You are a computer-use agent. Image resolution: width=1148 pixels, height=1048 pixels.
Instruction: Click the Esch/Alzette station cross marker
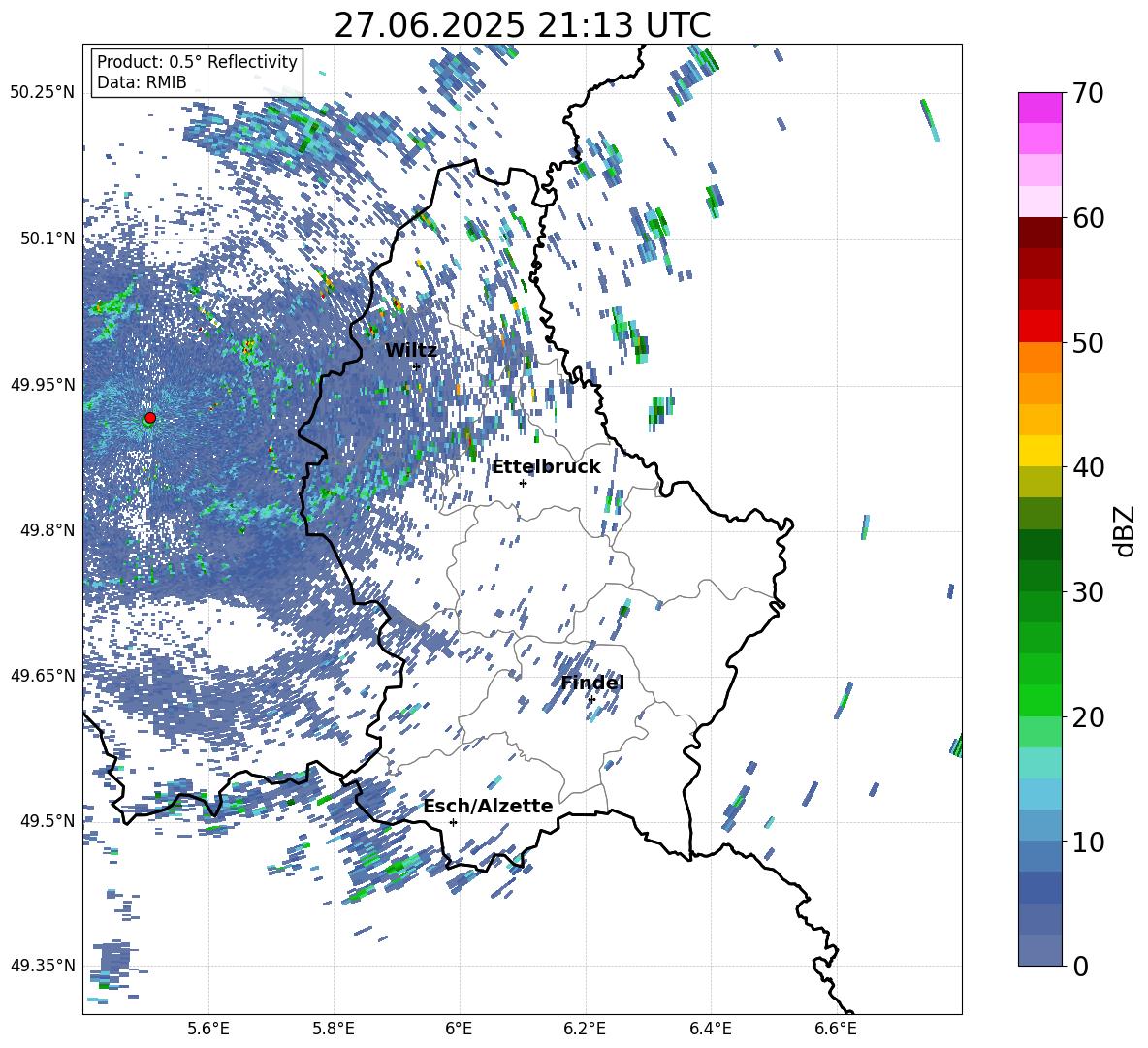[x=453, y=822]
